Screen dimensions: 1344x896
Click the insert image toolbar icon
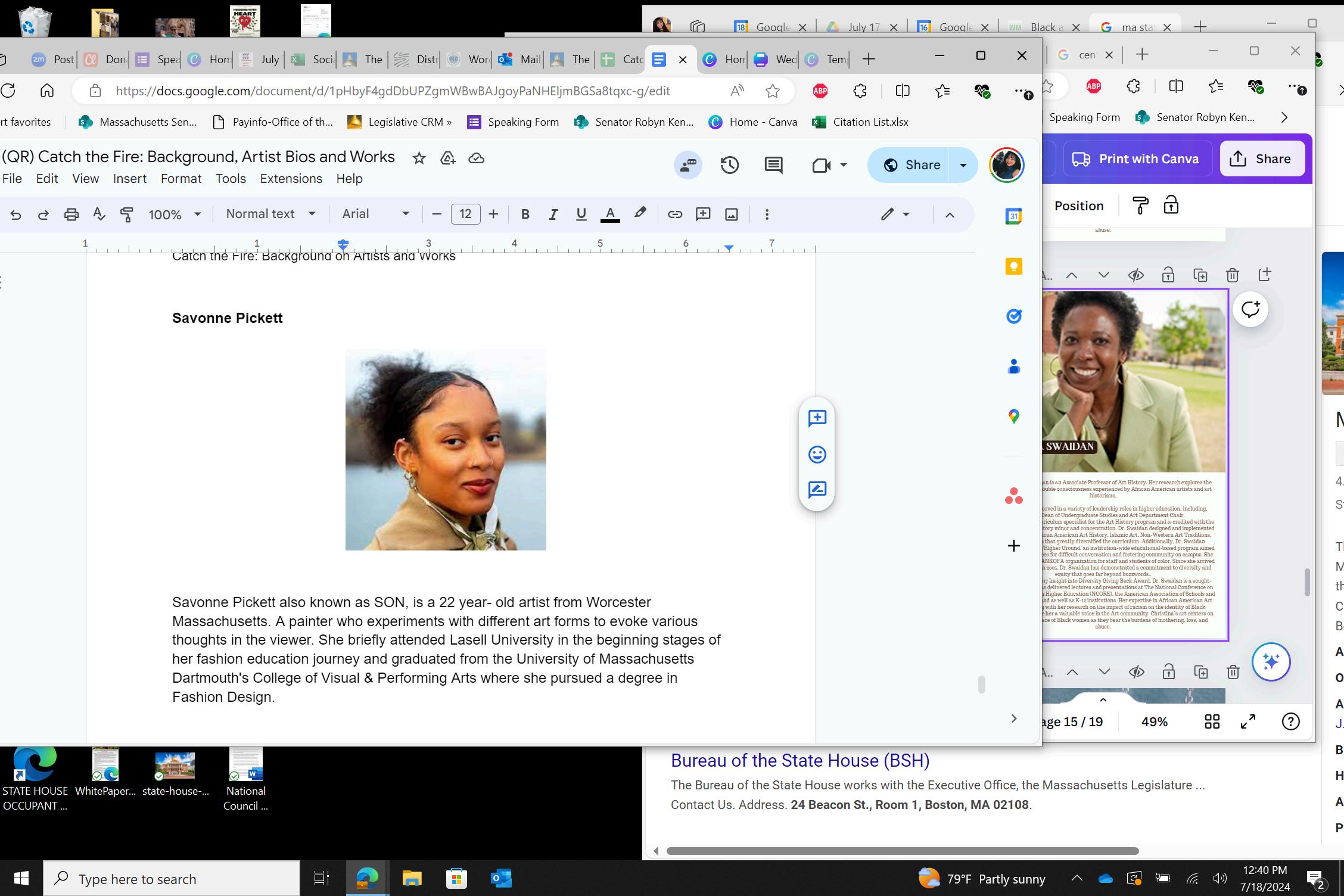point(731,214)
